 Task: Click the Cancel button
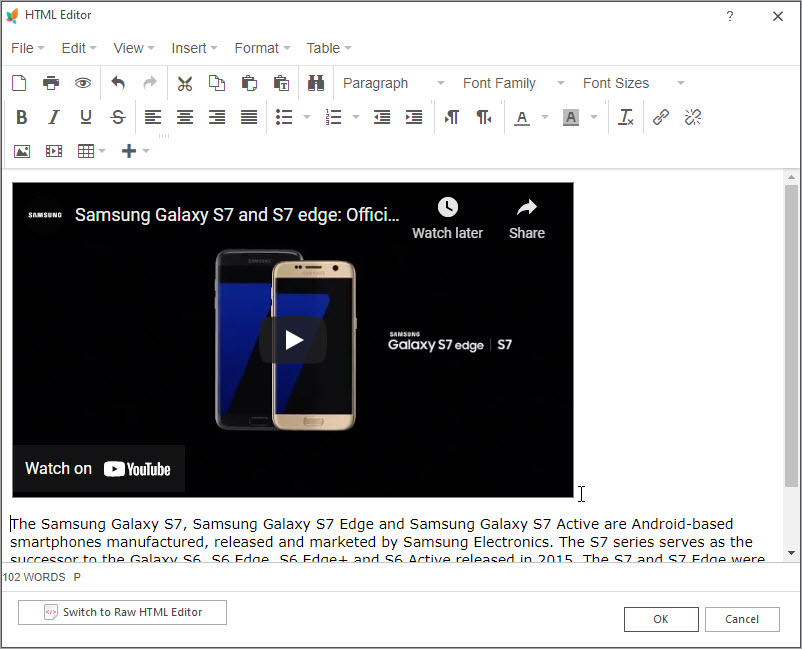click(742, 619)
